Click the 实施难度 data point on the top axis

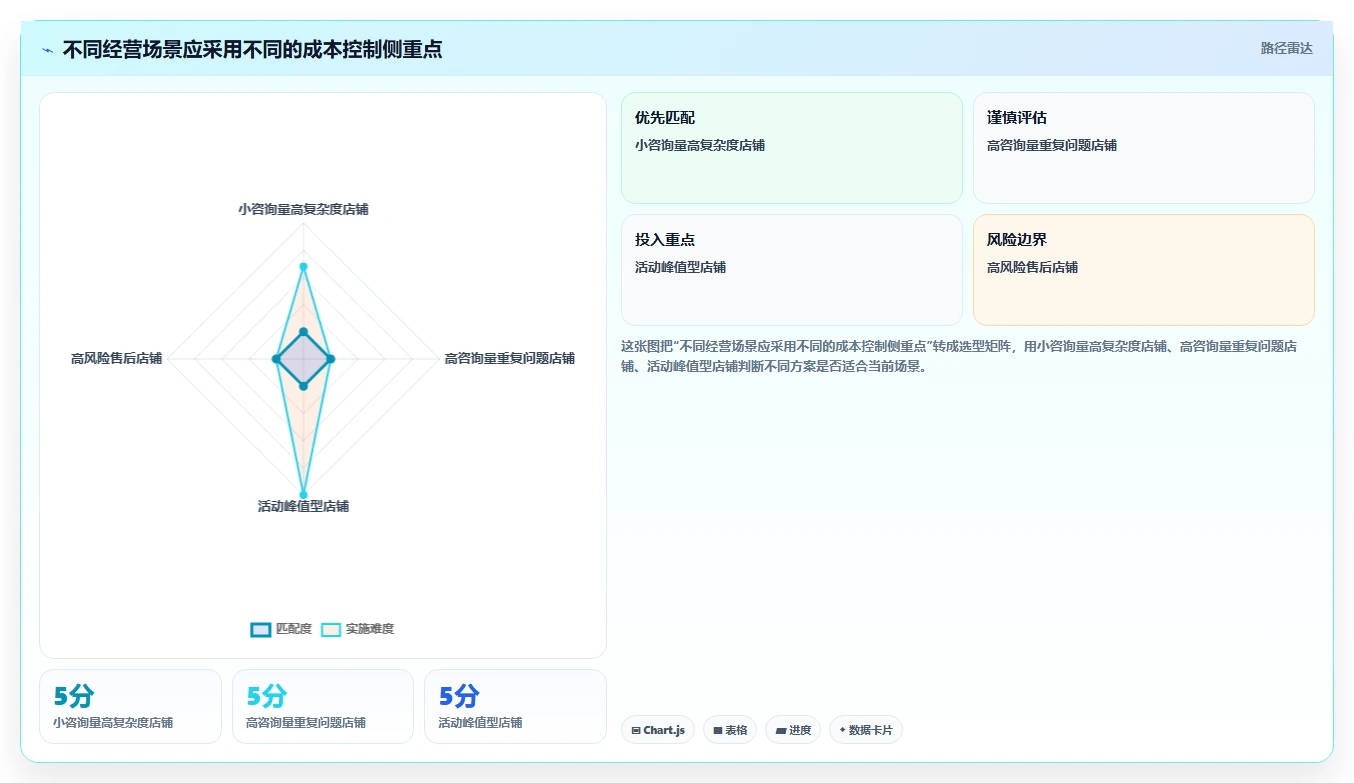click(303, 266)
